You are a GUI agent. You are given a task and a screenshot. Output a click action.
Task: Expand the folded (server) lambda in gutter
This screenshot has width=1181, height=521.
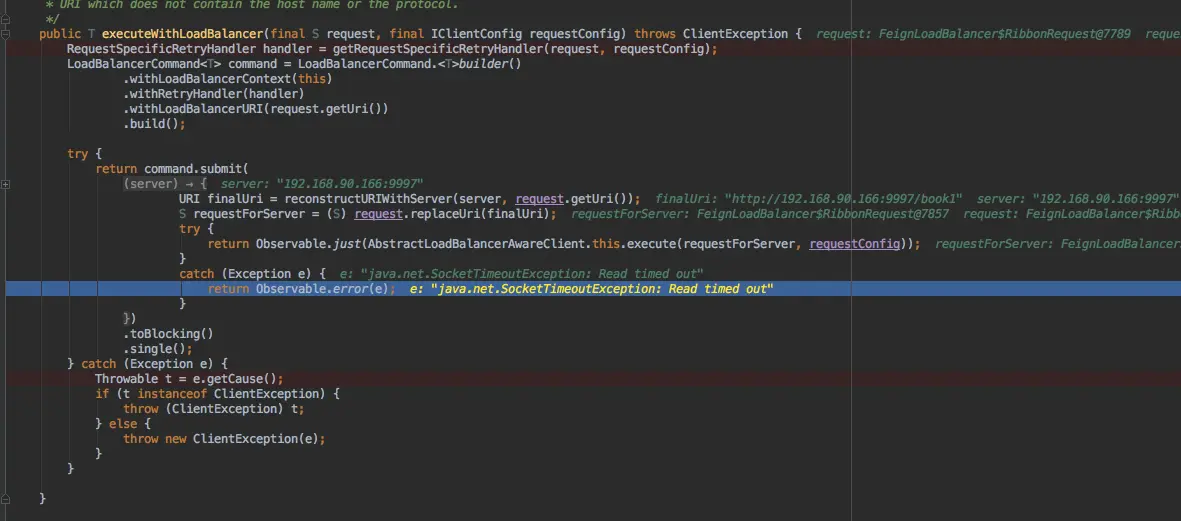[x=5, y=184]
